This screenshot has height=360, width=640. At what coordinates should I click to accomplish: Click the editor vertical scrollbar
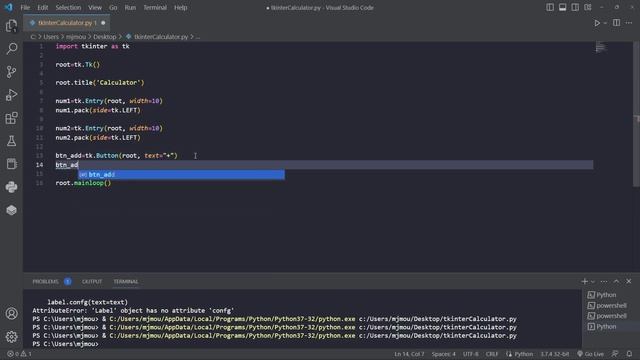[636, 114]
